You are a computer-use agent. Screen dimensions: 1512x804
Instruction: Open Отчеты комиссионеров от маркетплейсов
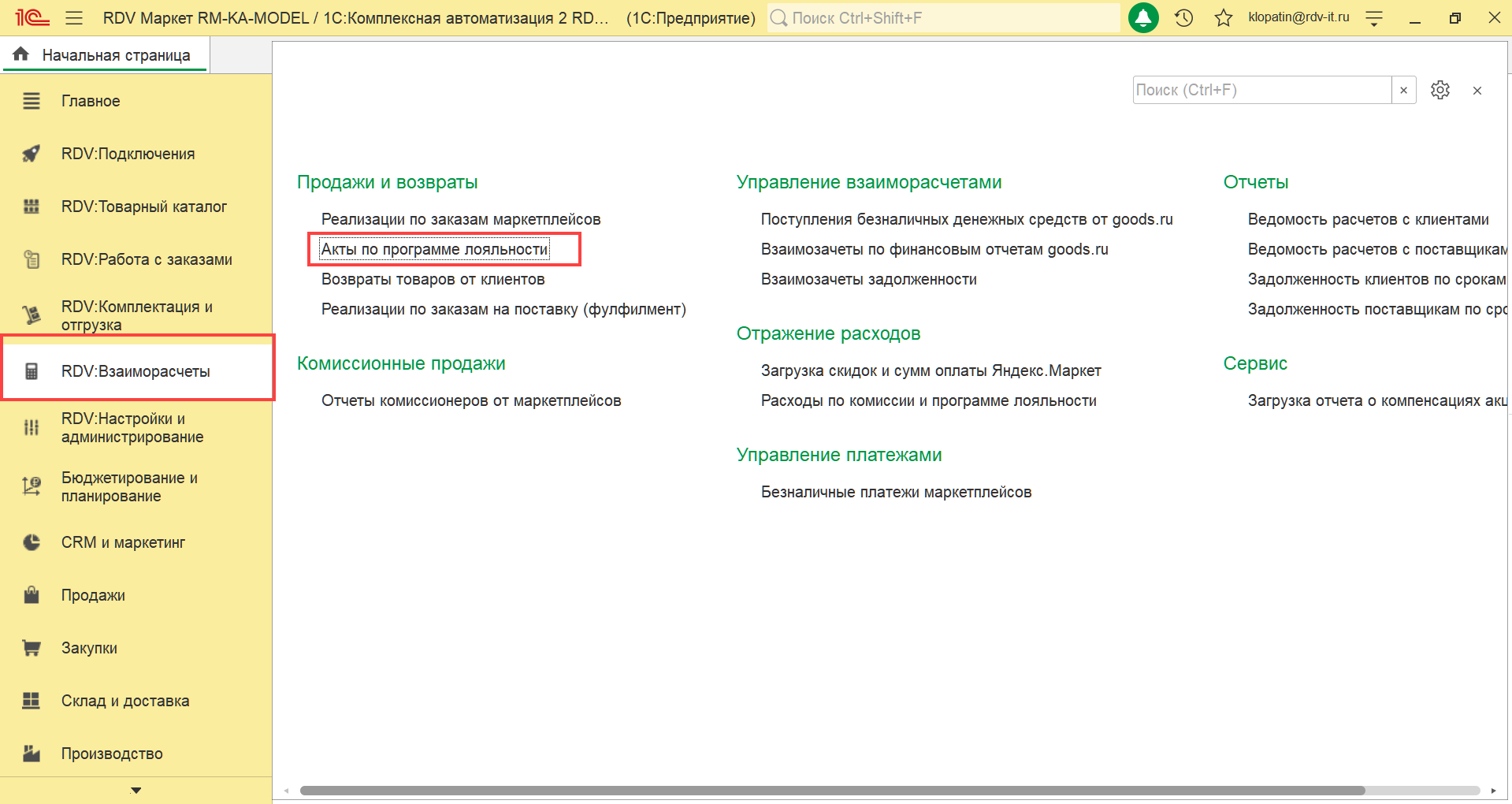pyautogui.click(x=471, y=400)
